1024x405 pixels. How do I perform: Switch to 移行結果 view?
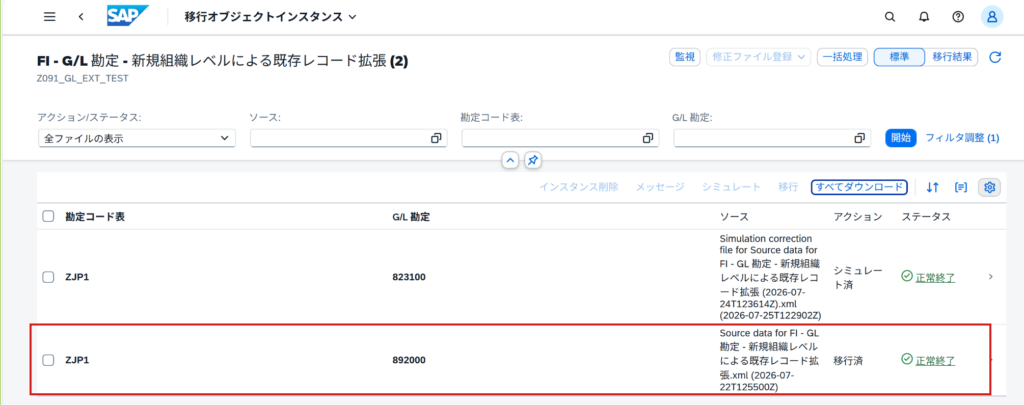(952, 57)
